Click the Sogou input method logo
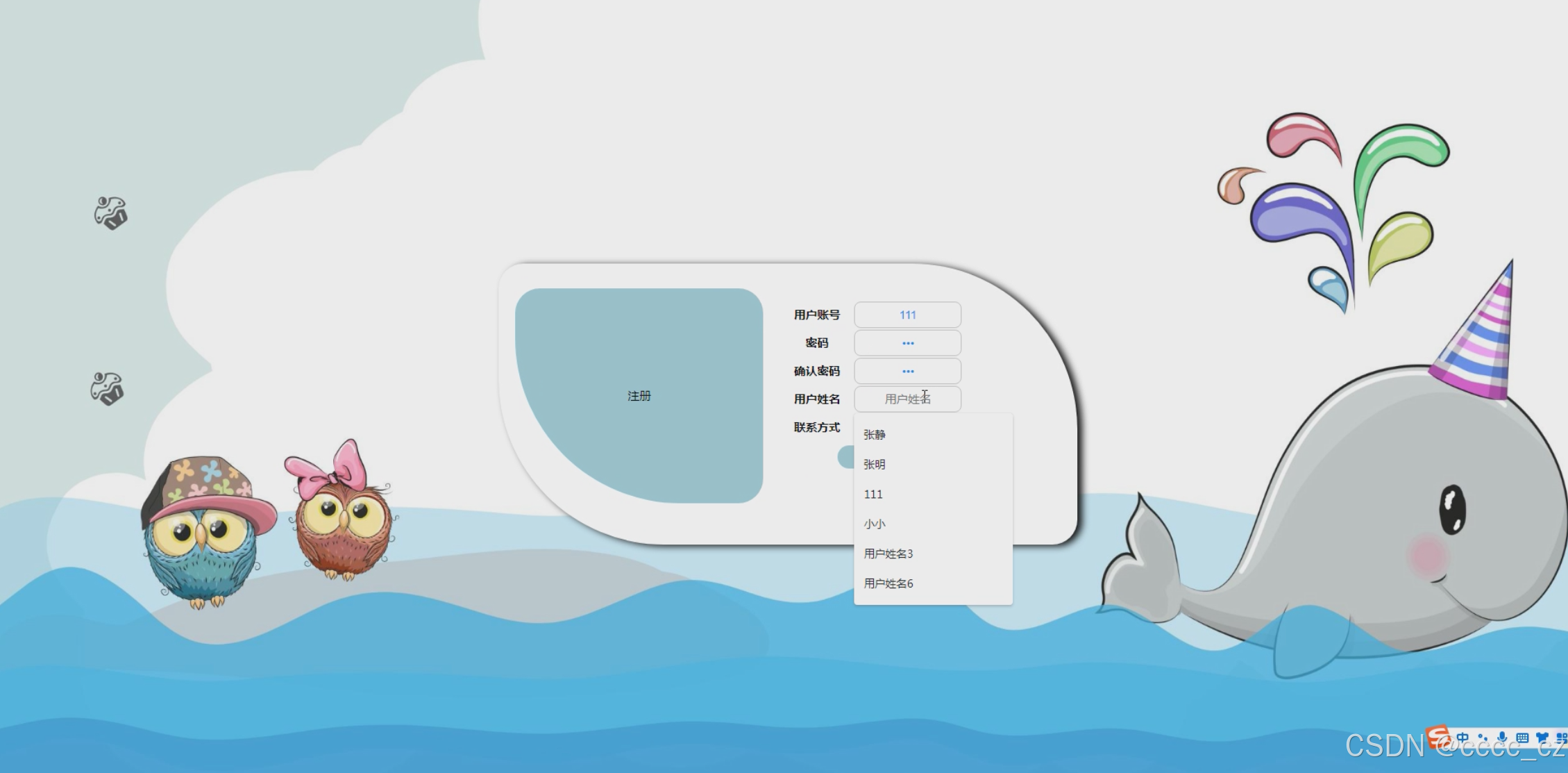This screenshot has height=773, width=1568. (x=1438, y=737)
